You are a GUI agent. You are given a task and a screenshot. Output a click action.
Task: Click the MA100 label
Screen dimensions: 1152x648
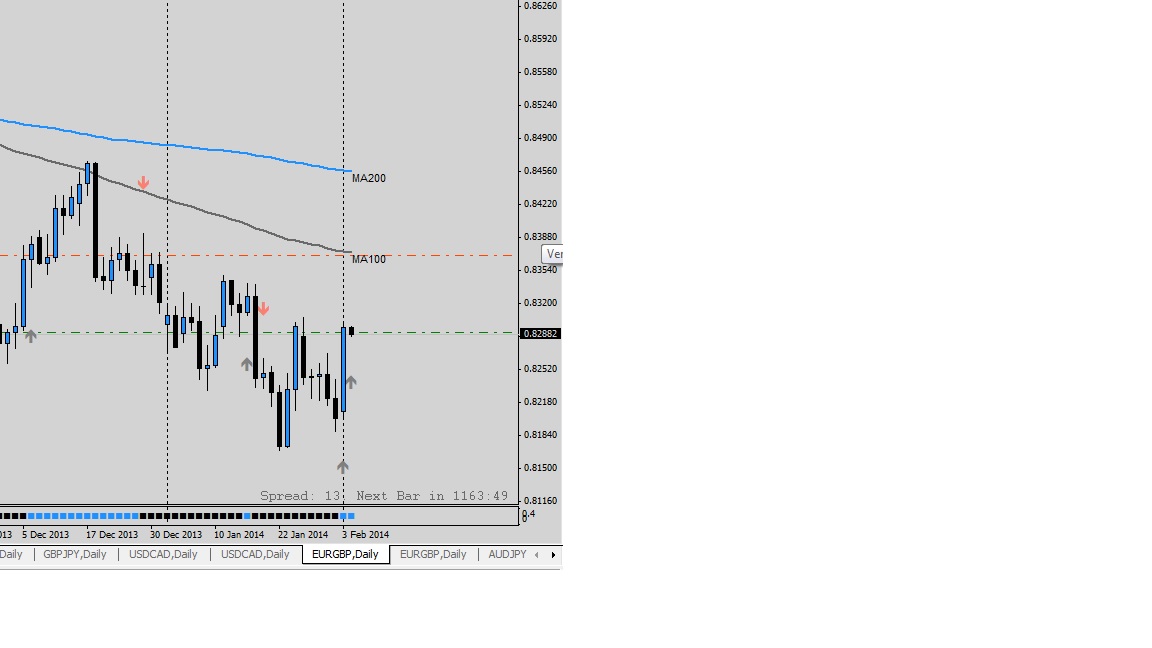tap(369, 259)
